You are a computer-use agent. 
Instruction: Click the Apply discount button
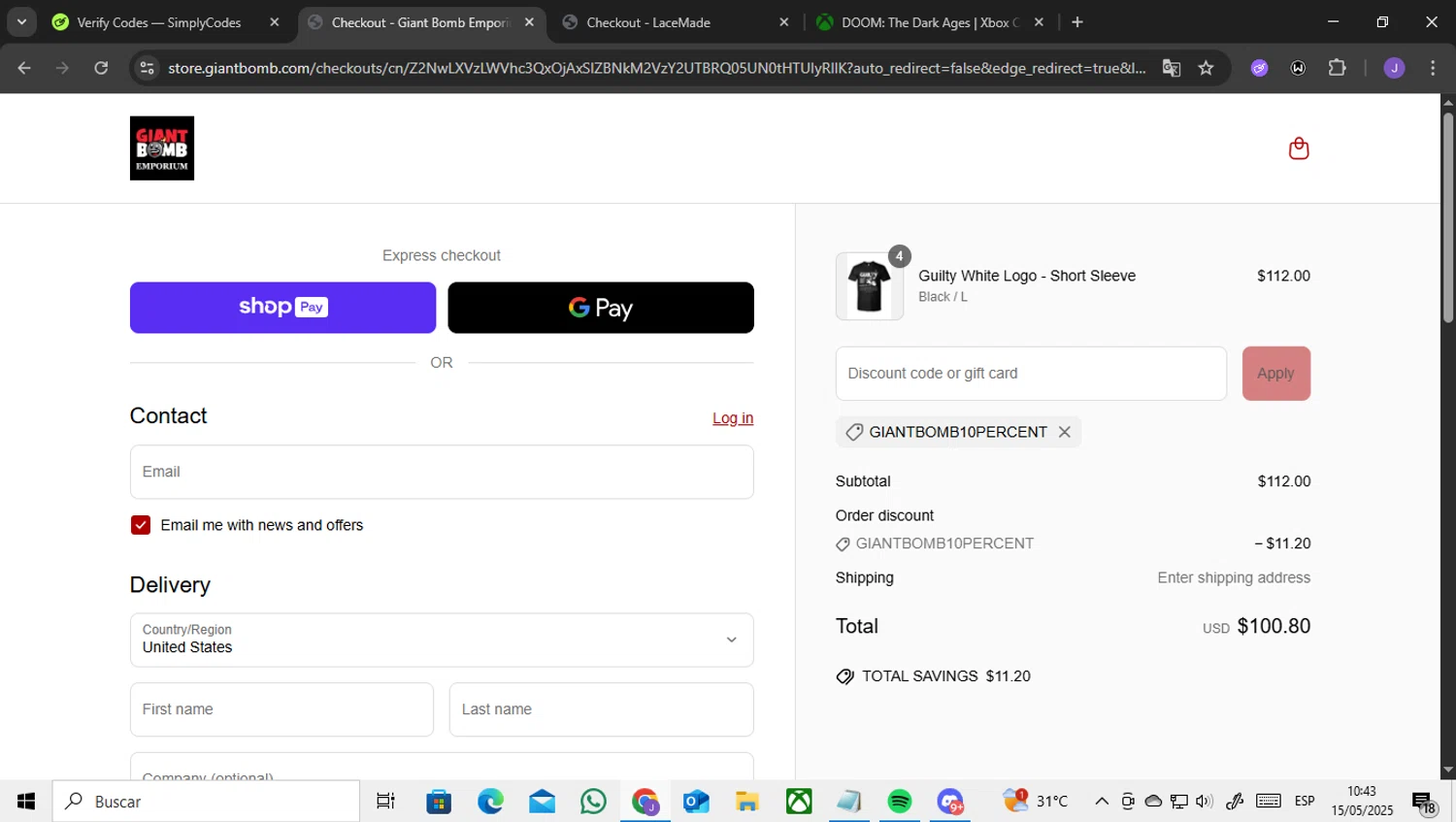tap(1275, 374)
